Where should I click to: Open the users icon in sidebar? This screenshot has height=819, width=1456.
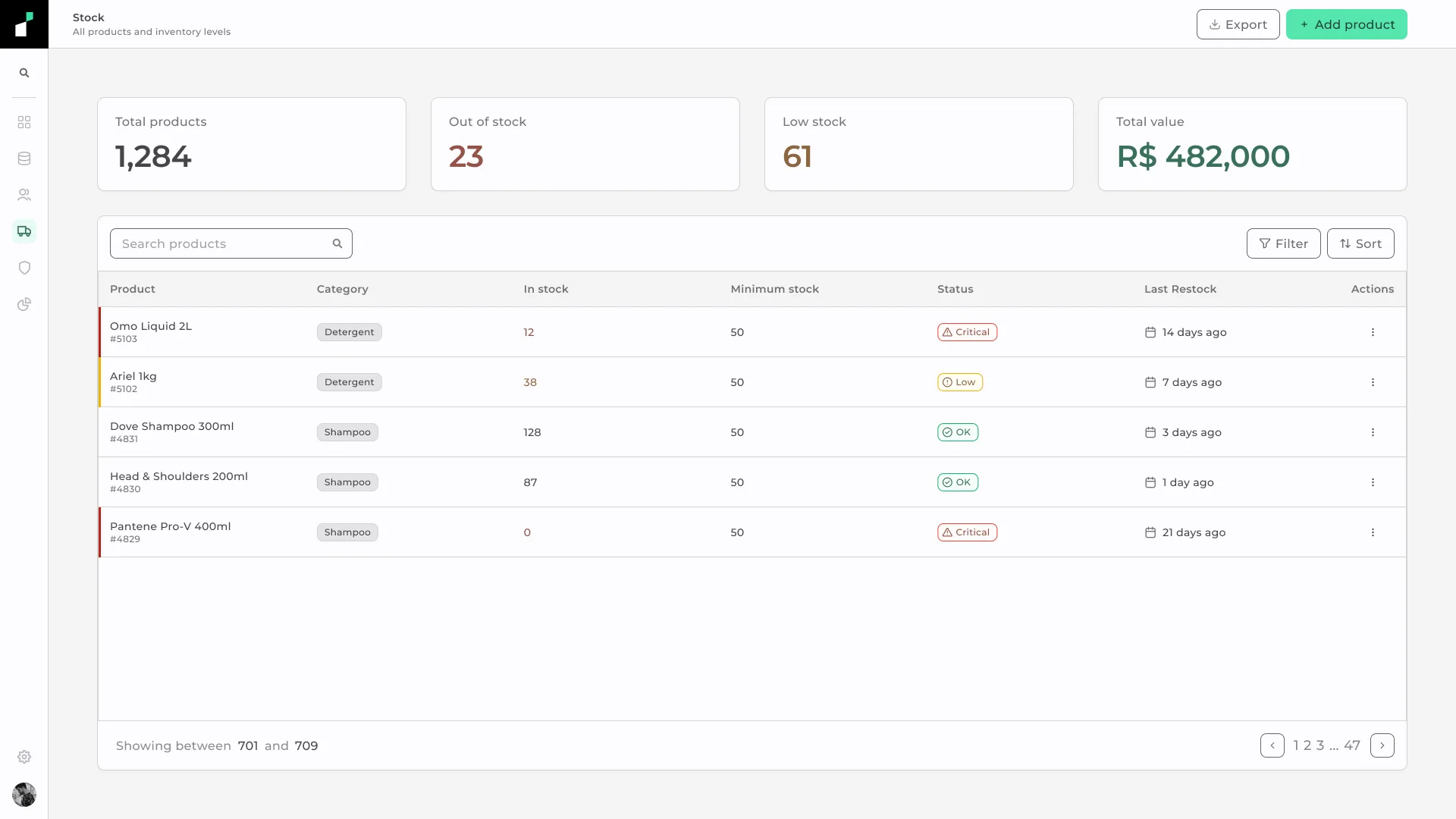coord(24,195)
